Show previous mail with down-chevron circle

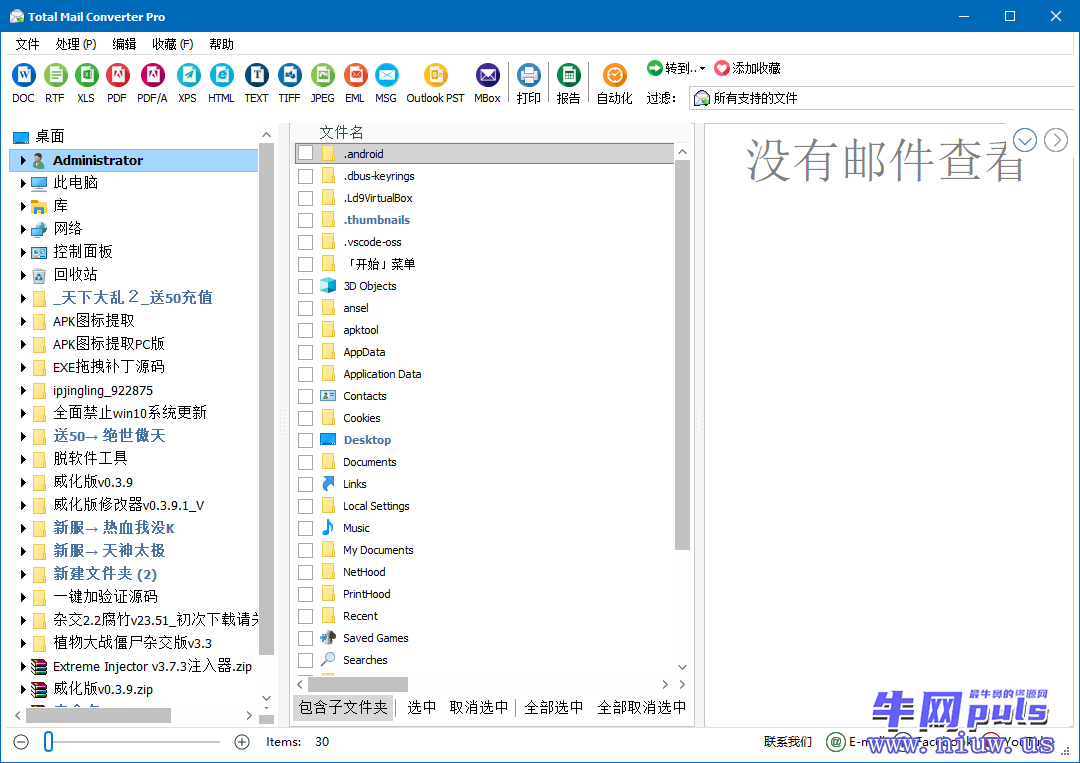point(1025,140)
